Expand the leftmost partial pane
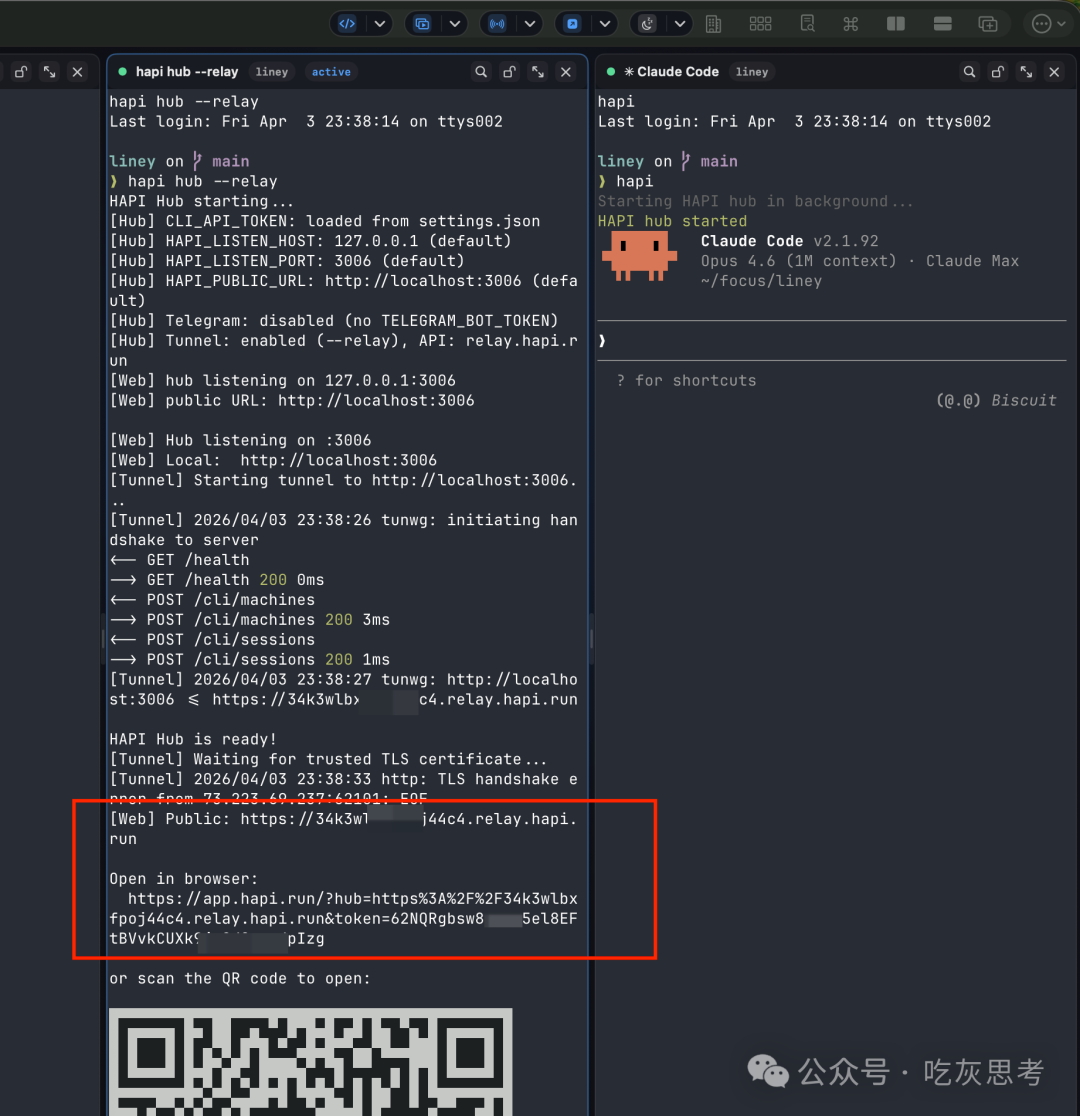Viewport: 1080px width, 1116px height. point(50,72)
